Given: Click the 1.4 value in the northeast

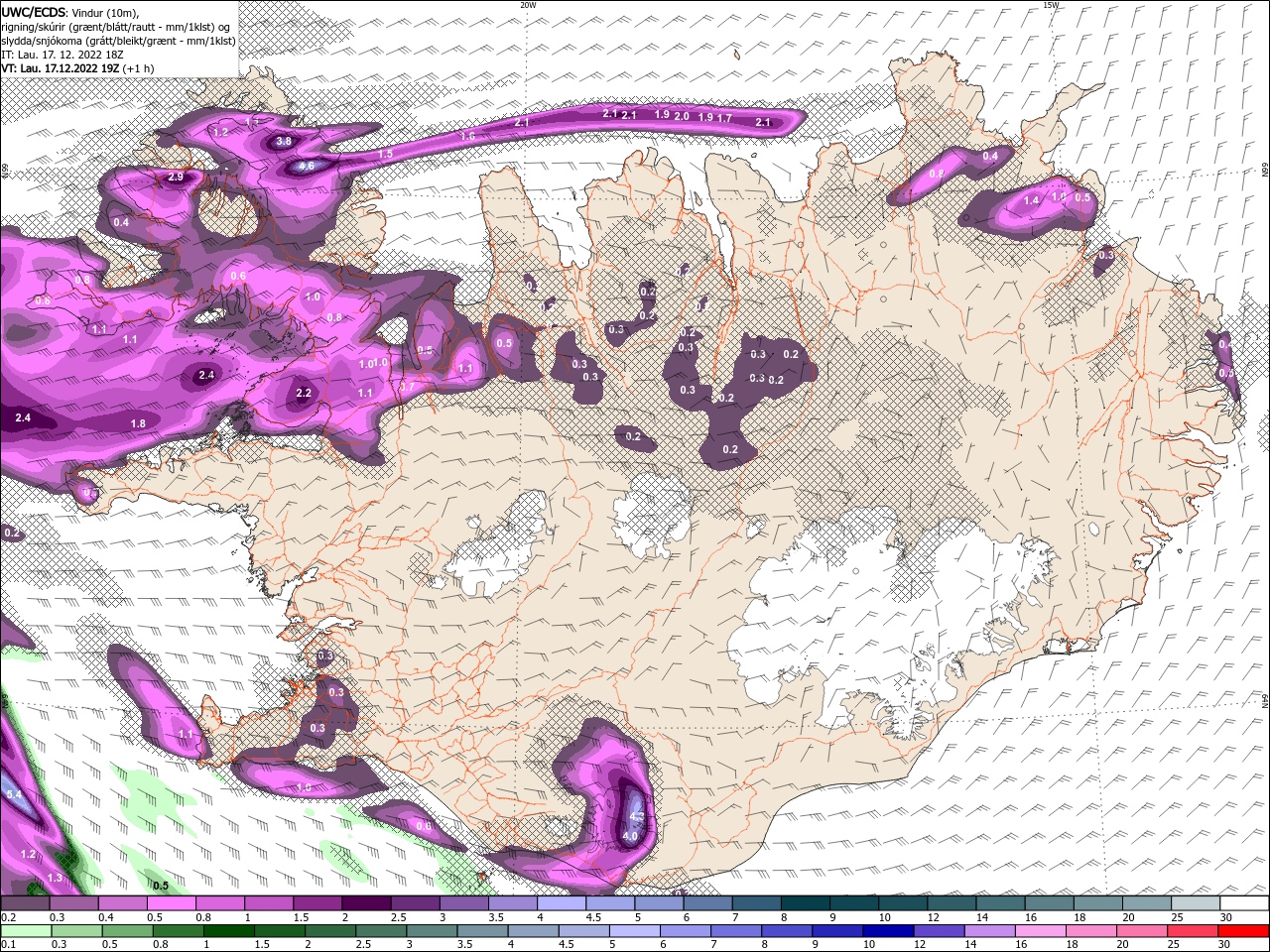Looking at the screenshot, I should pos(1031,200).
